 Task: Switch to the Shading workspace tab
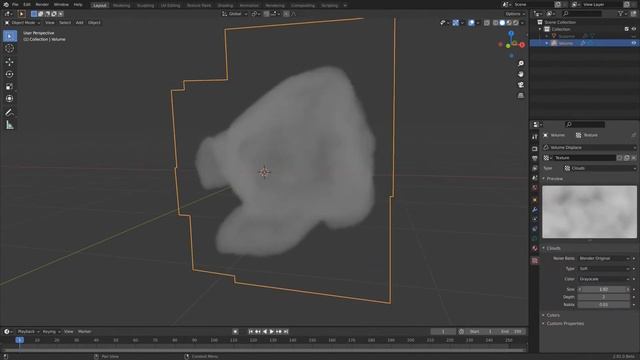225,6
